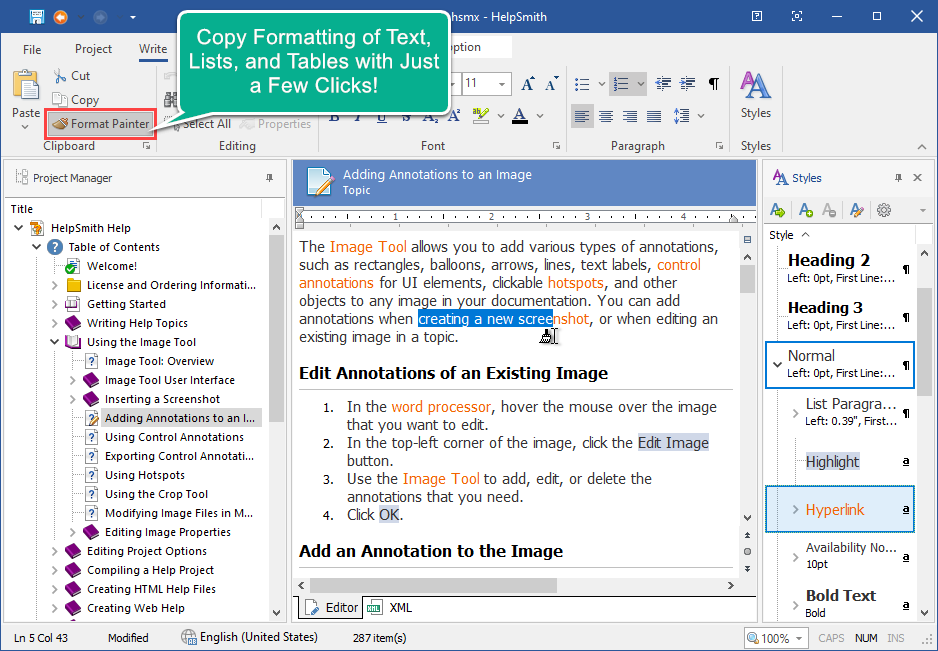Click the hotspots hyperlink in the document
The height and width of the screenshot is (651, 938).
click(x=576, y=283)
